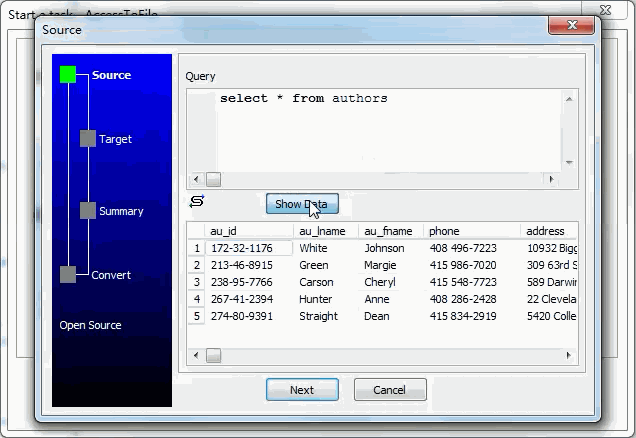Click the address cell starting 22 Clevela

pos(549,299)
